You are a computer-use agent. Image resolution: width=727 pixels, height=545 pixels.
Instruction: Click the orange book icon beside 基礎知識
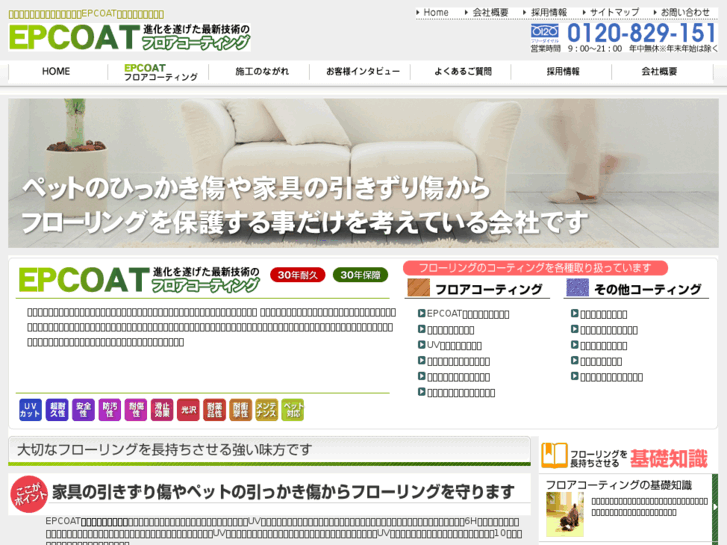[x=554, y=455]
